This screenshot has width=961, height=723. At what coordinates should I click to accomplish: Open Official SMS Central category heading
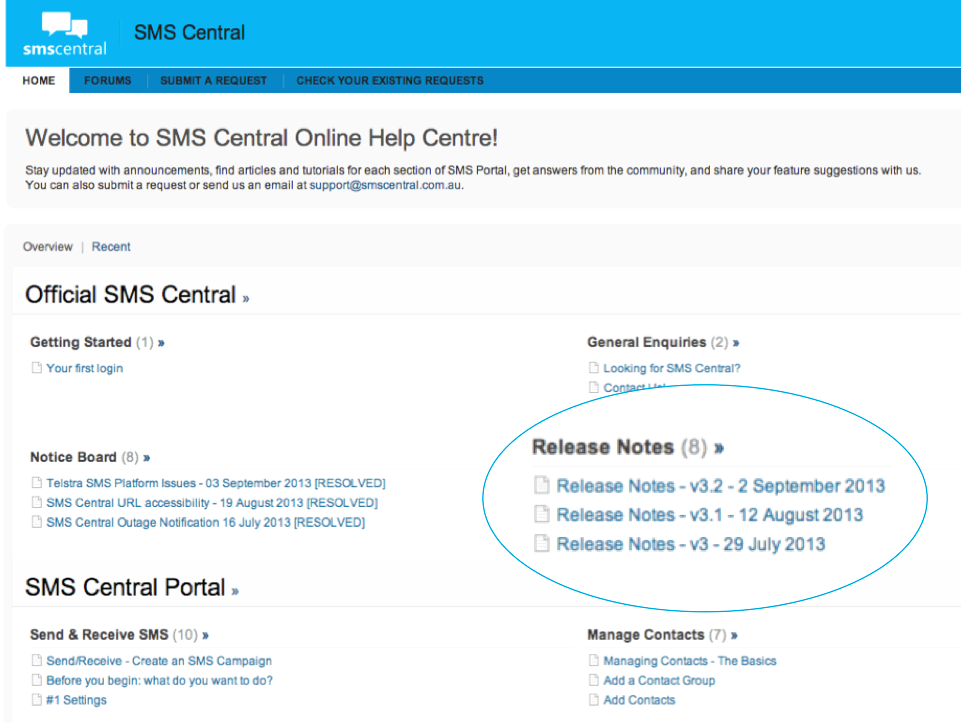click(130, 295)
